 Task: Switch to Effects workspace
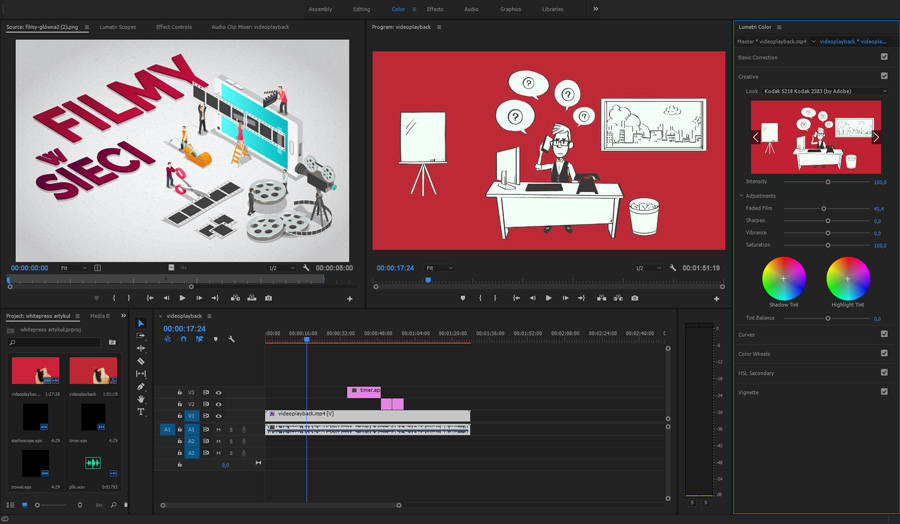[435, 9]
